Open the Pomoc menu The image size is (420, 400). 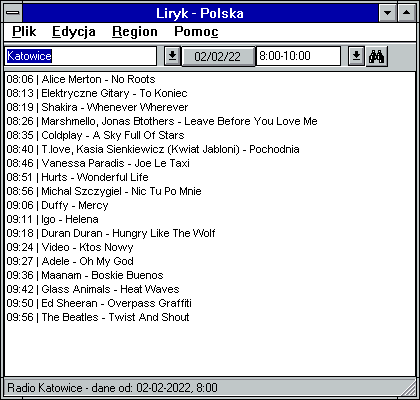(x=196, y=32)
